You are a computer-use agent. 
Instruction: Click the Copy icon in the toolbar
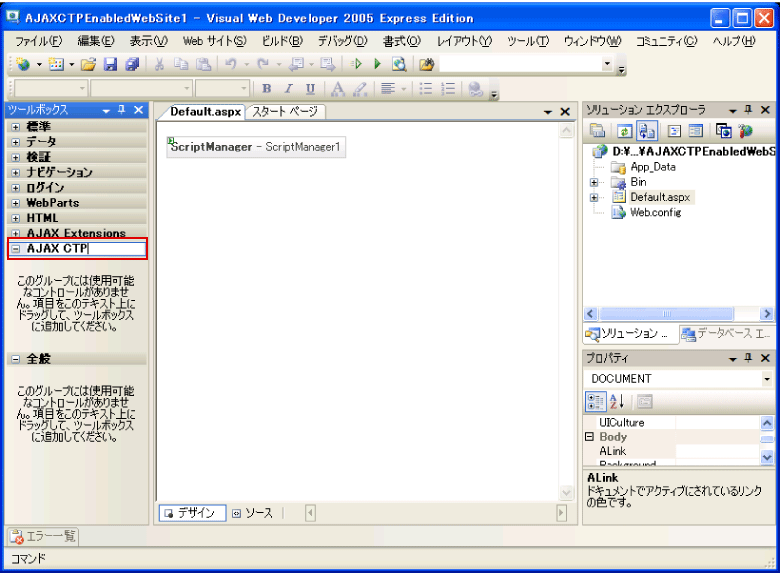click(181, 64)
